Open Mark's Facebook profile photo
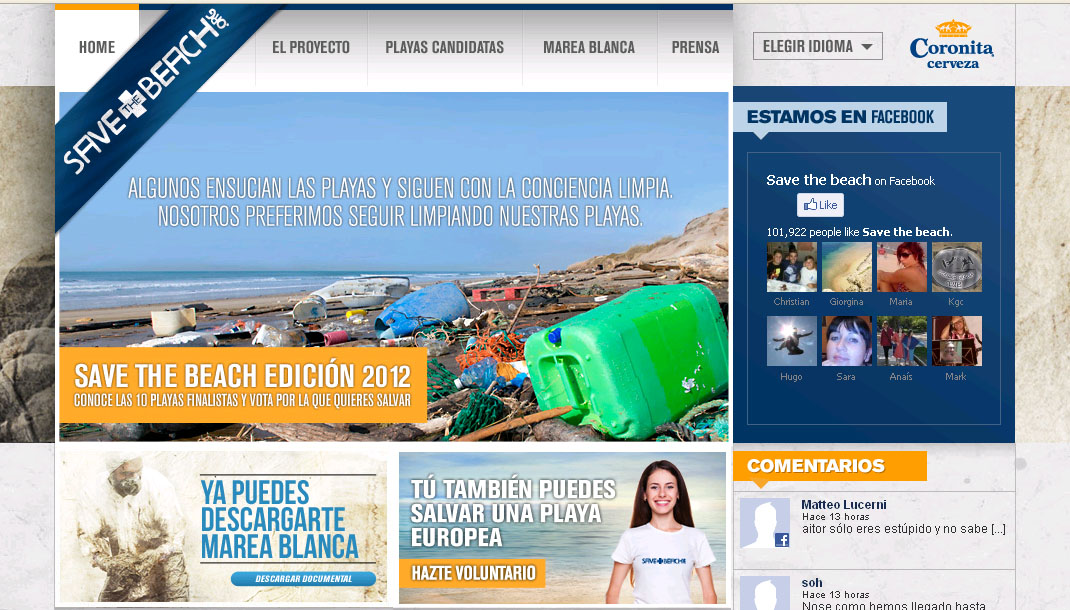Viewport: 1070px width, 610px height. tap(957, 341)
